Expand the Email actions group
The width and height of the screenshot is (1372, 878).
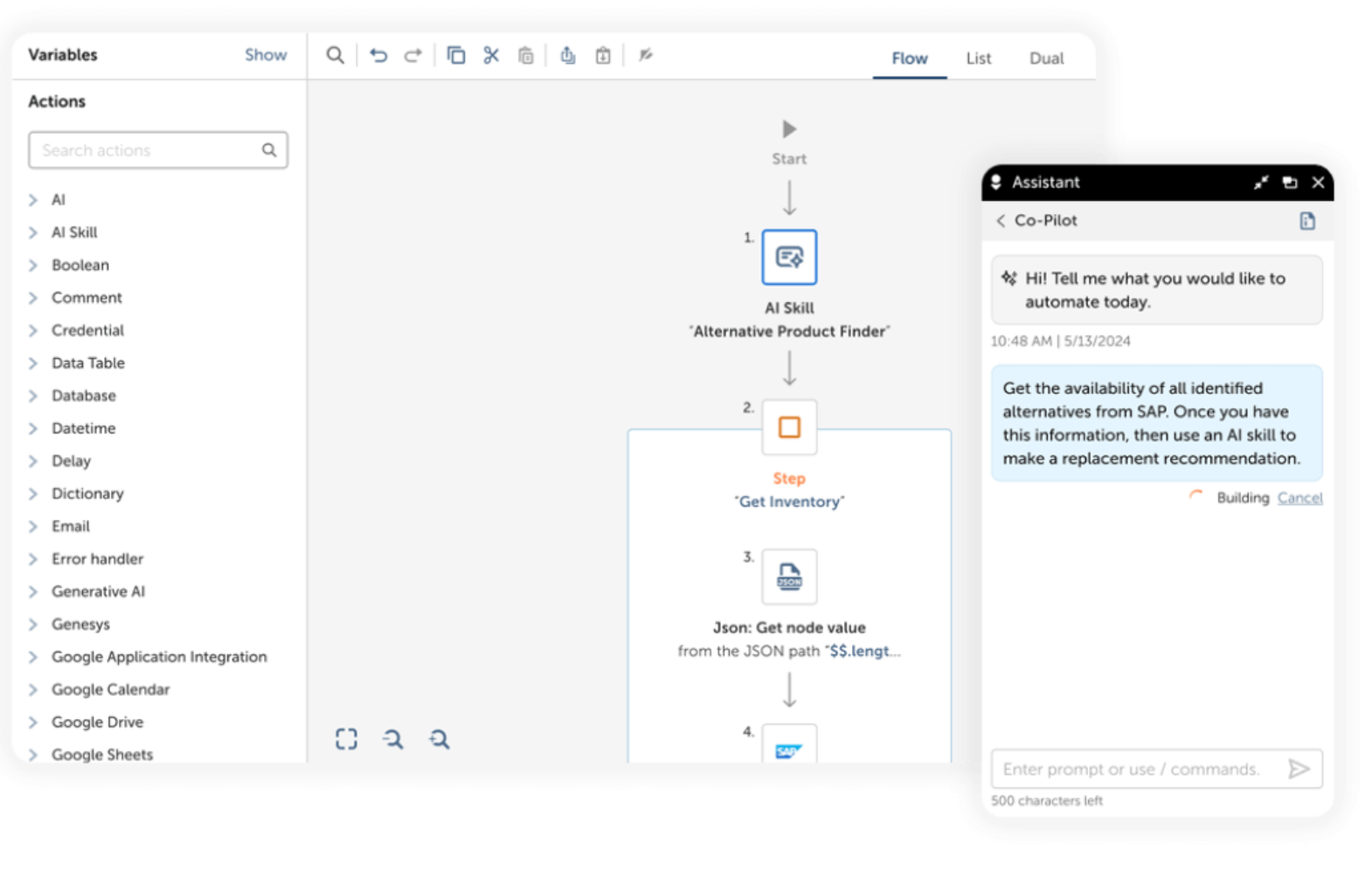[33, 527]
